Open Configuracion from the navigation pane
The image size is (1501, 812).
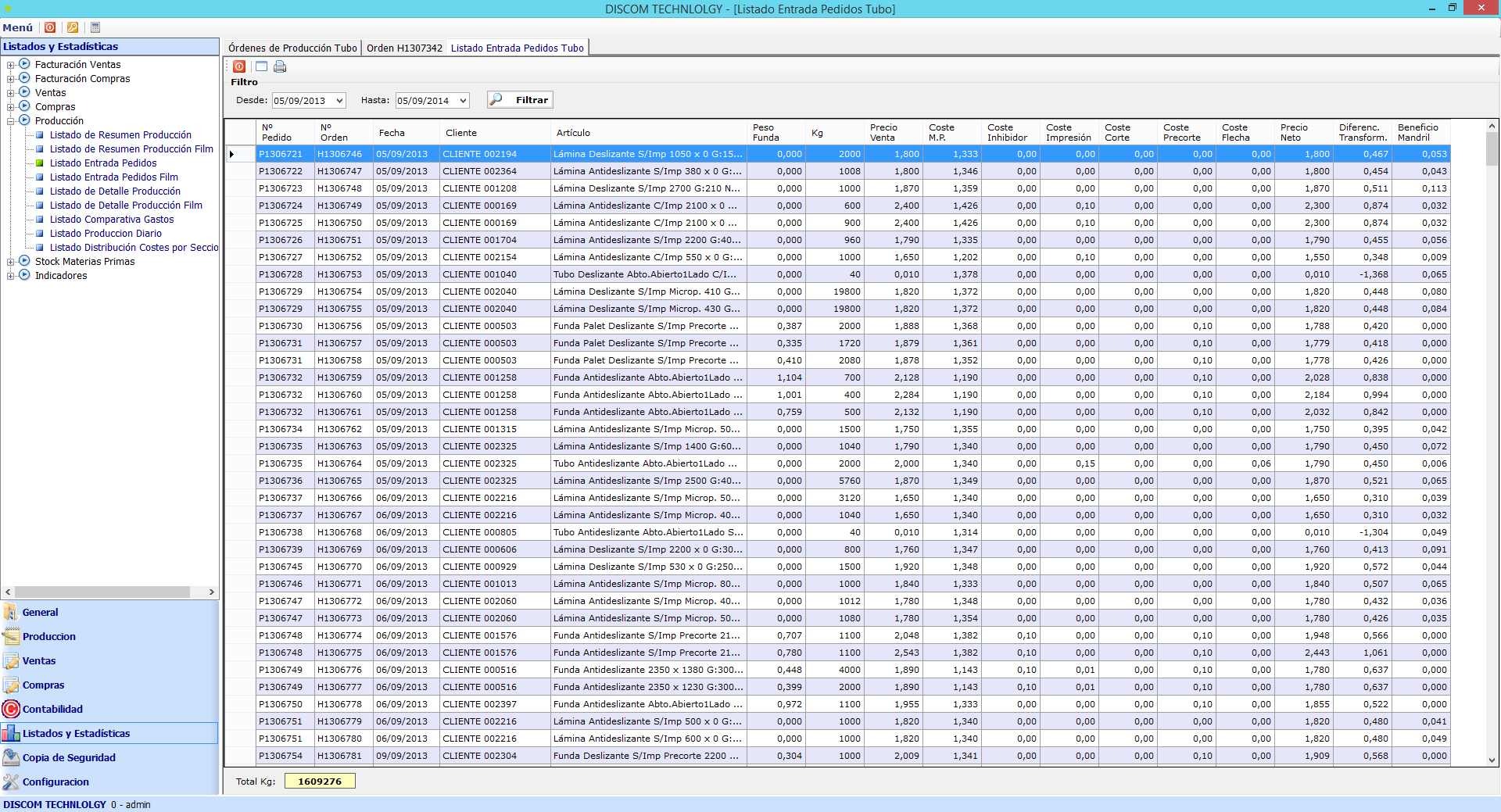tap(55, 782)
